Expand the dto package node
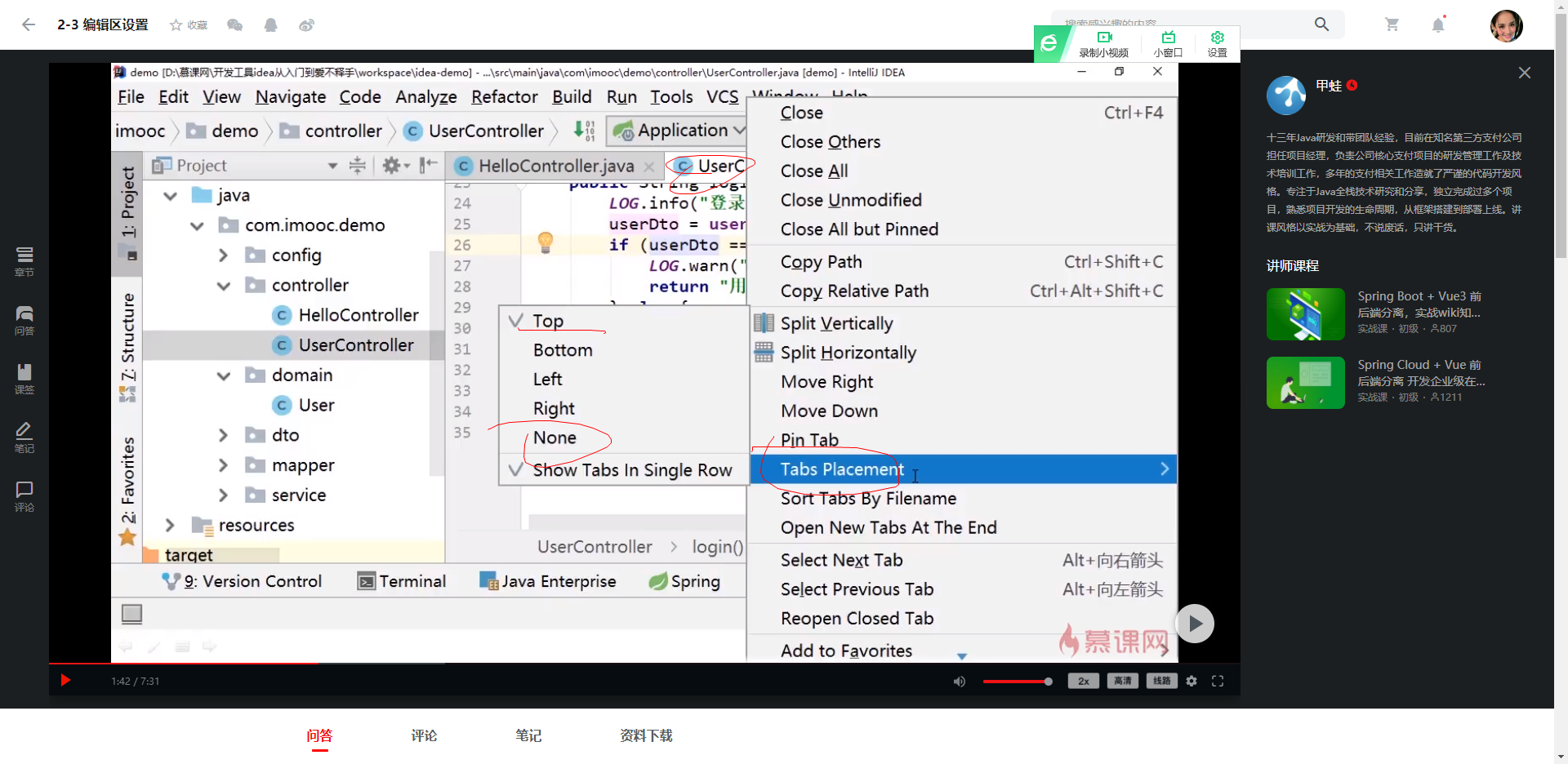Image resolution: width=1568 pixels, height=764 pixels. pos(223,436)
